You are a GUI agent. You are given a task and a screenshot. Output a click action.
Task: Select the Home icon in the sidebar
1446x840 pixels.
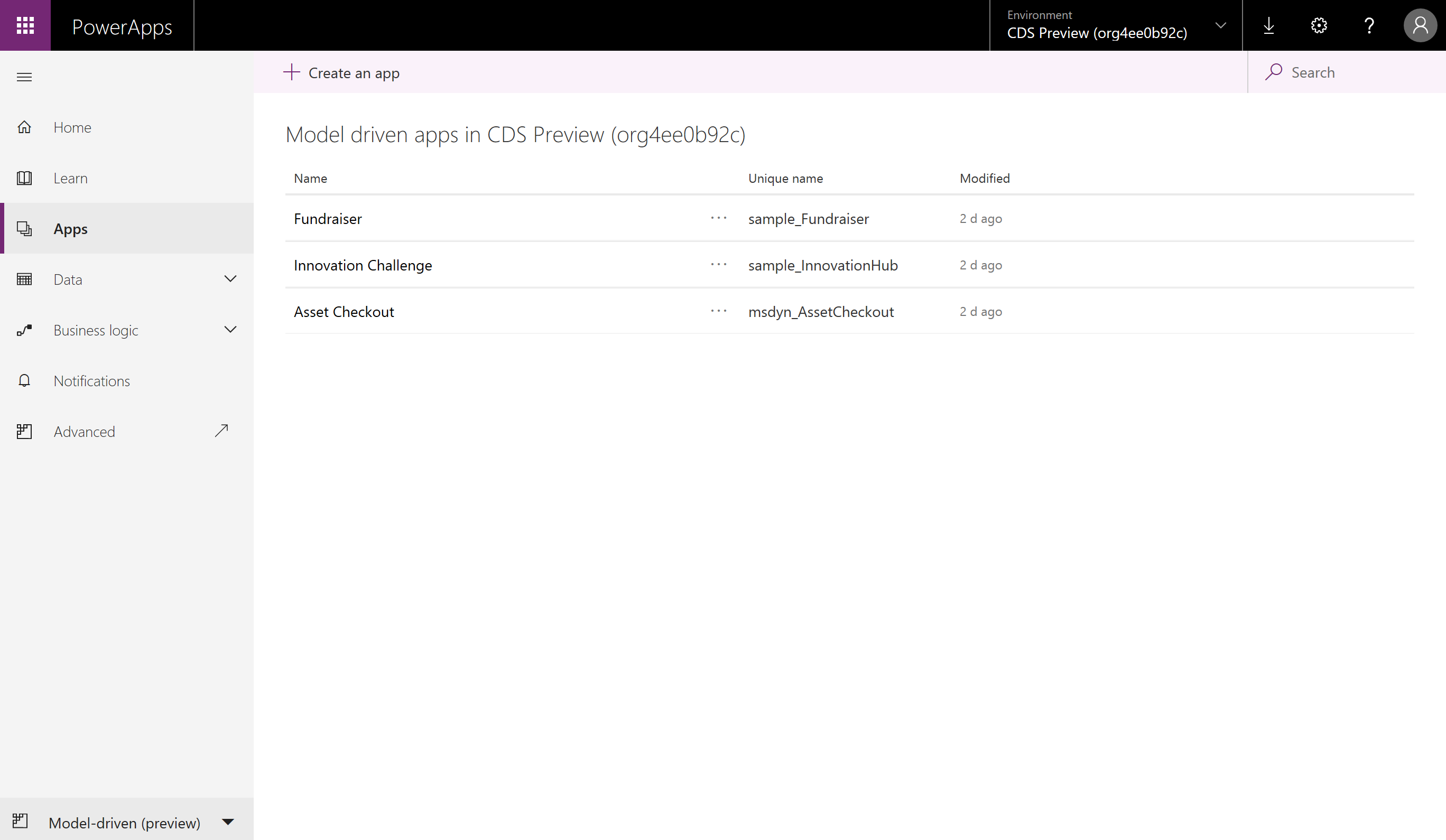[25, 127]
